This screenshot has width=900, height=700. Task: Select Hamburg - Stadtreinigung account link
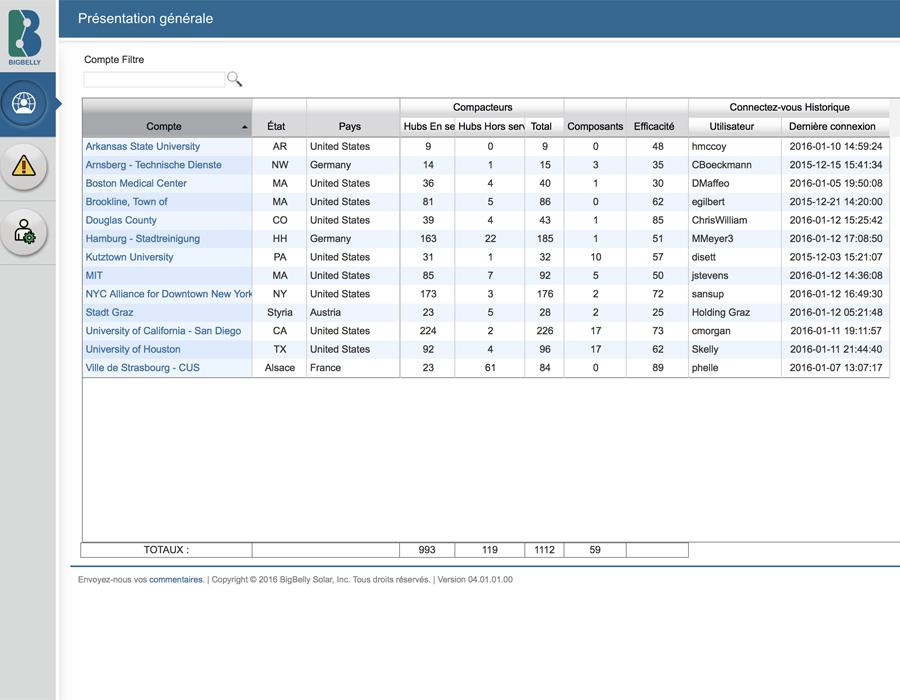pyautogui.click(x=143, y=238)
